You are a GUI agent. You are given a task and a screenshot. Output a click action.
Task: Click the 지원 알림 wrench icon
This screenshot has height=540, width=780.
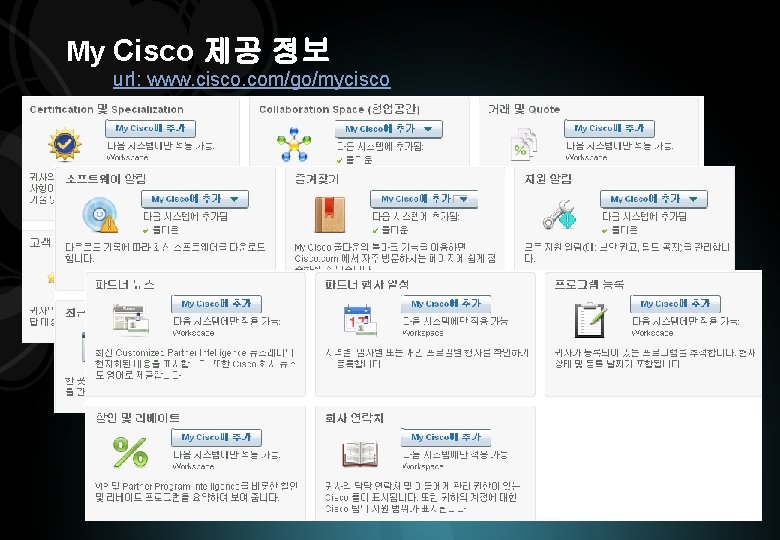[x=559, y=215]
